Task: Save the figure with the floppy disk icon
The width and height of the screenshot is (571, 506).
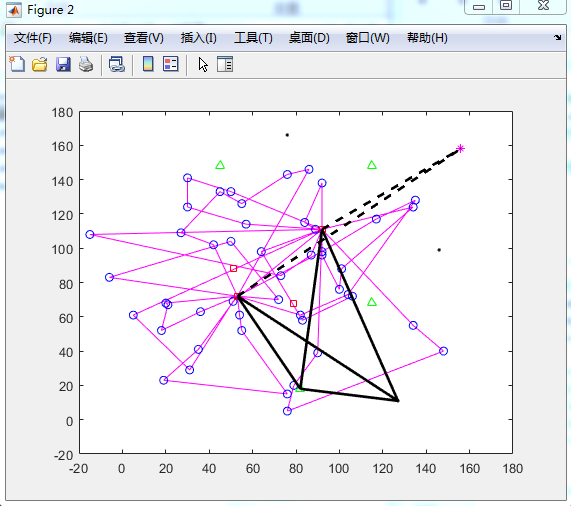Action: point(63,64)
